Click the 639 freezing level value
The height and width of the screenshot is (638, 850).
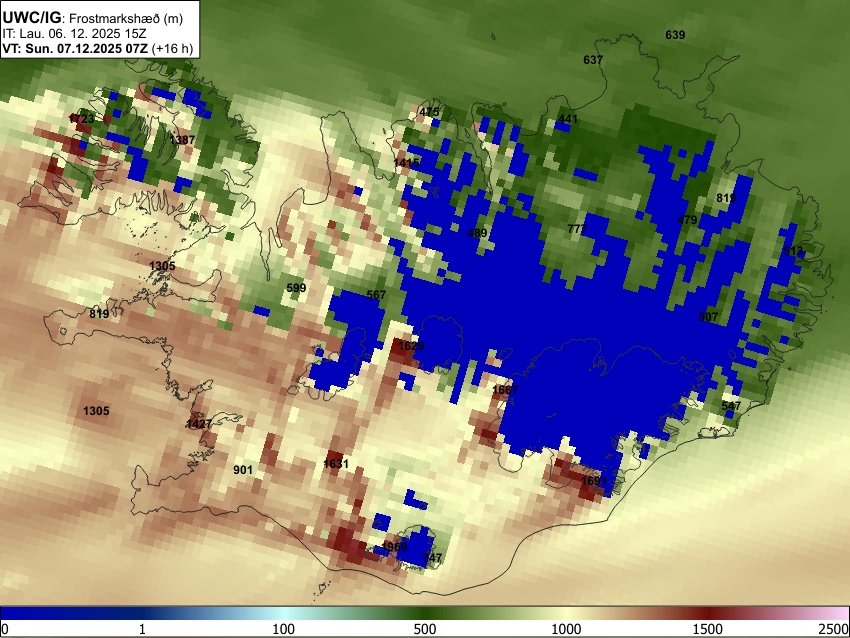[675, 35]
